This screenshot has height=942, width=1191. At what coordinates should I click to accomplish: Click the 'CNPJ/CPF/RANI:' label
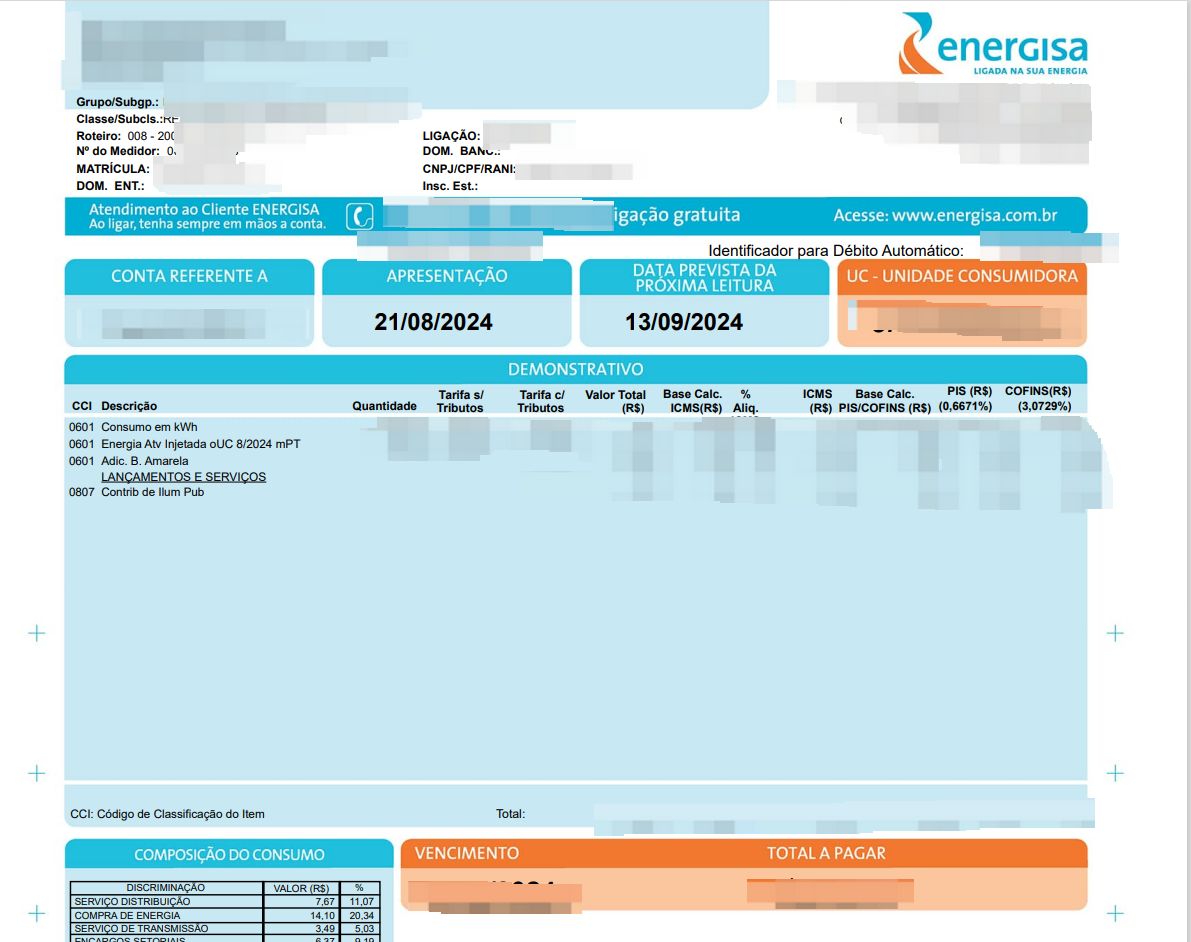(x=469, y=169)
